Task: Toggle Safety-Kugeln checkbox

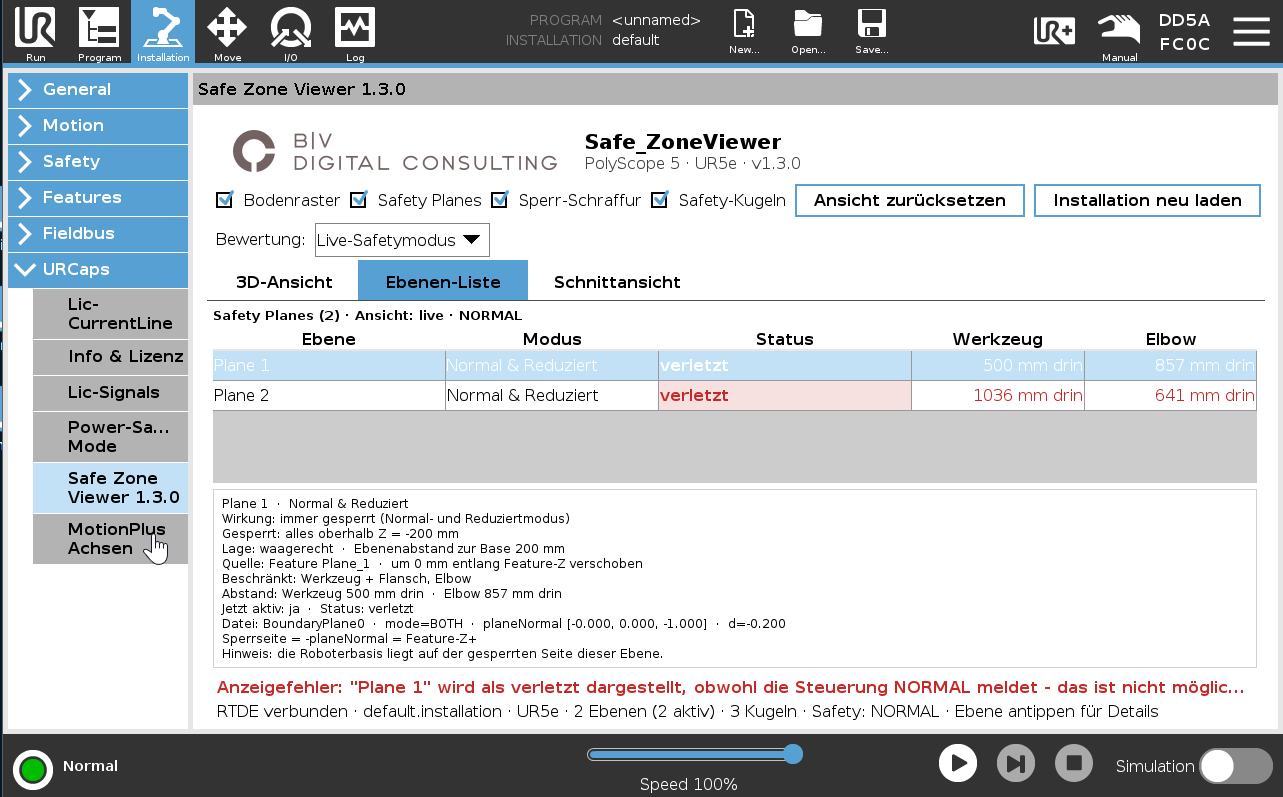Action: tap(660, 200)
